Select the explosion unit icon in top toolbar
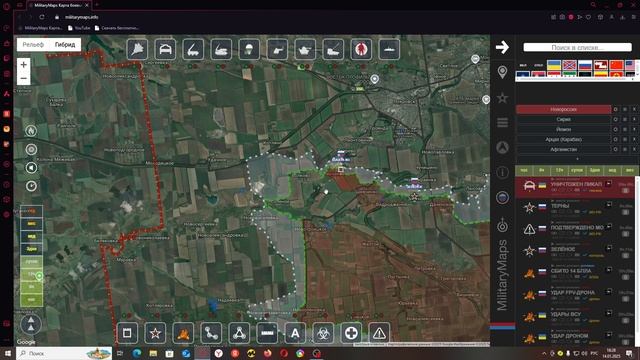This screenshot has height=360, width=640. [x=138, y=49]
